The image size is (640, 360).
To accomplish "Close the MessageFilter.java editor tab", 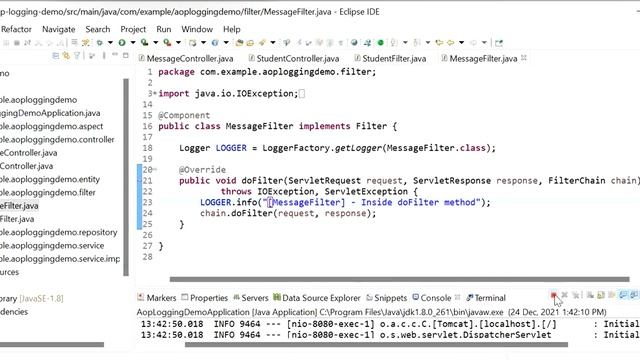I will [524, 58].
